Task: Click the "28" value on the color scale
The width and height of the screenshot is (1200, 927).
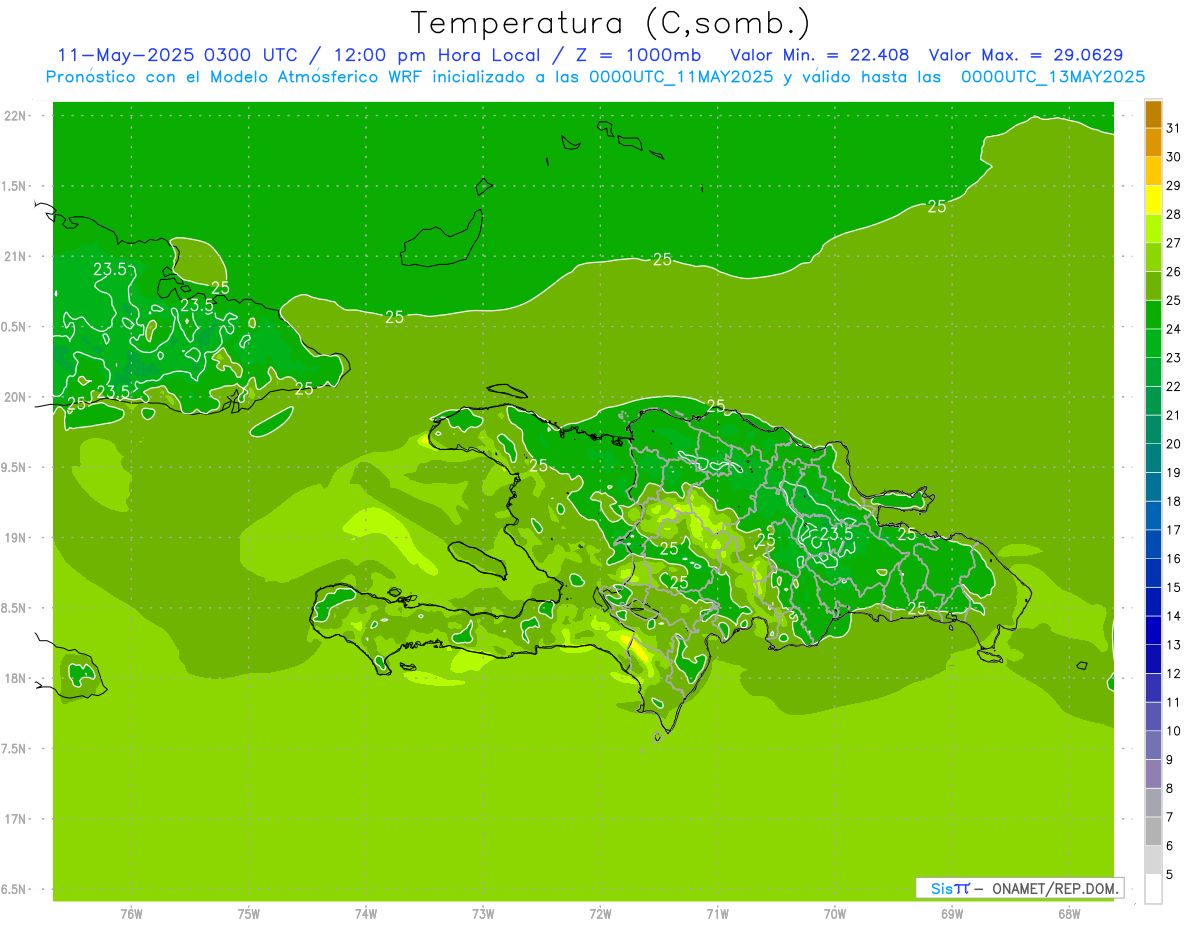Action: click(x=1173, y=214)
